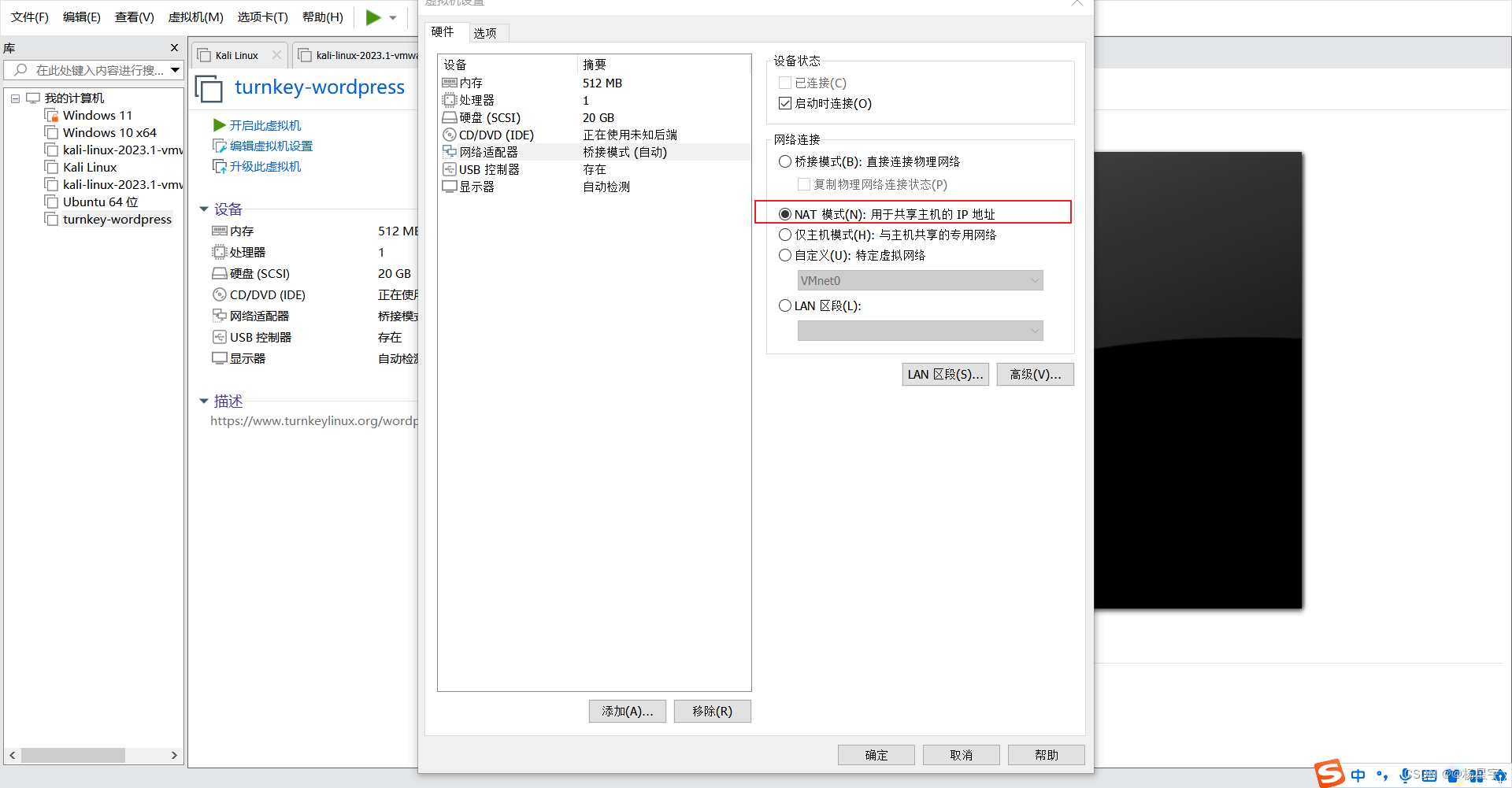Select 内存 icon in dialog hardware list
The width and height of the screenshot is (1512, 788).
point(450,83)
